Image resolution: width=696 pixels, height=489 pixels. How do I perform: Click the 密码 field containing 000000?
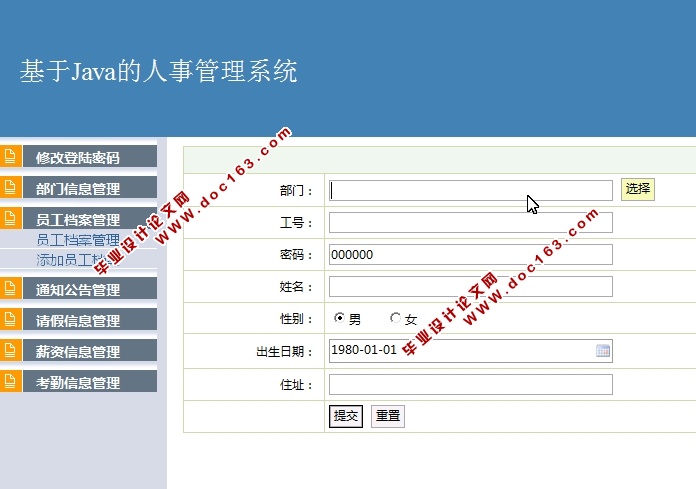pos(471,254)
